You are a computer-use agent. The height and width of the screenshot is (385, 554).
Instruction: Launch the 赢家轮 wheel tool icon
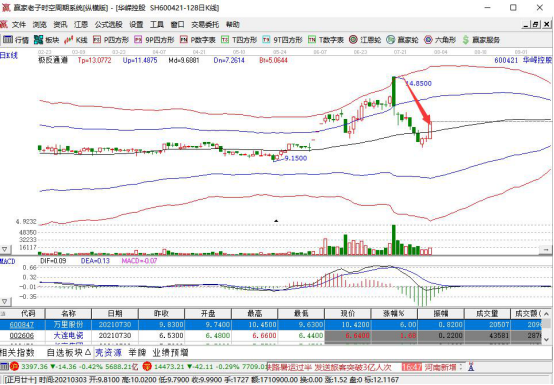pos(390,40)
